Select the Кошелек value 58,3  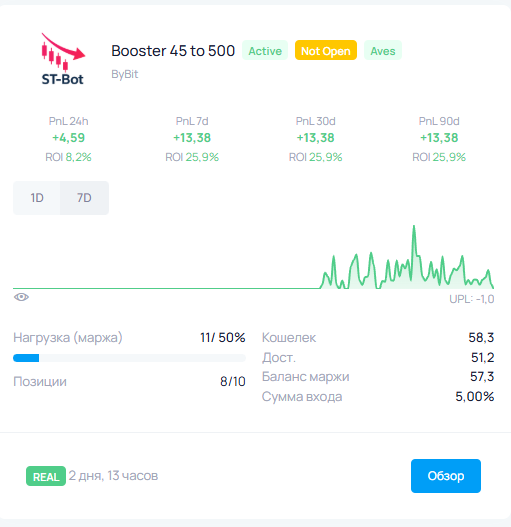[x=481, y=338]
